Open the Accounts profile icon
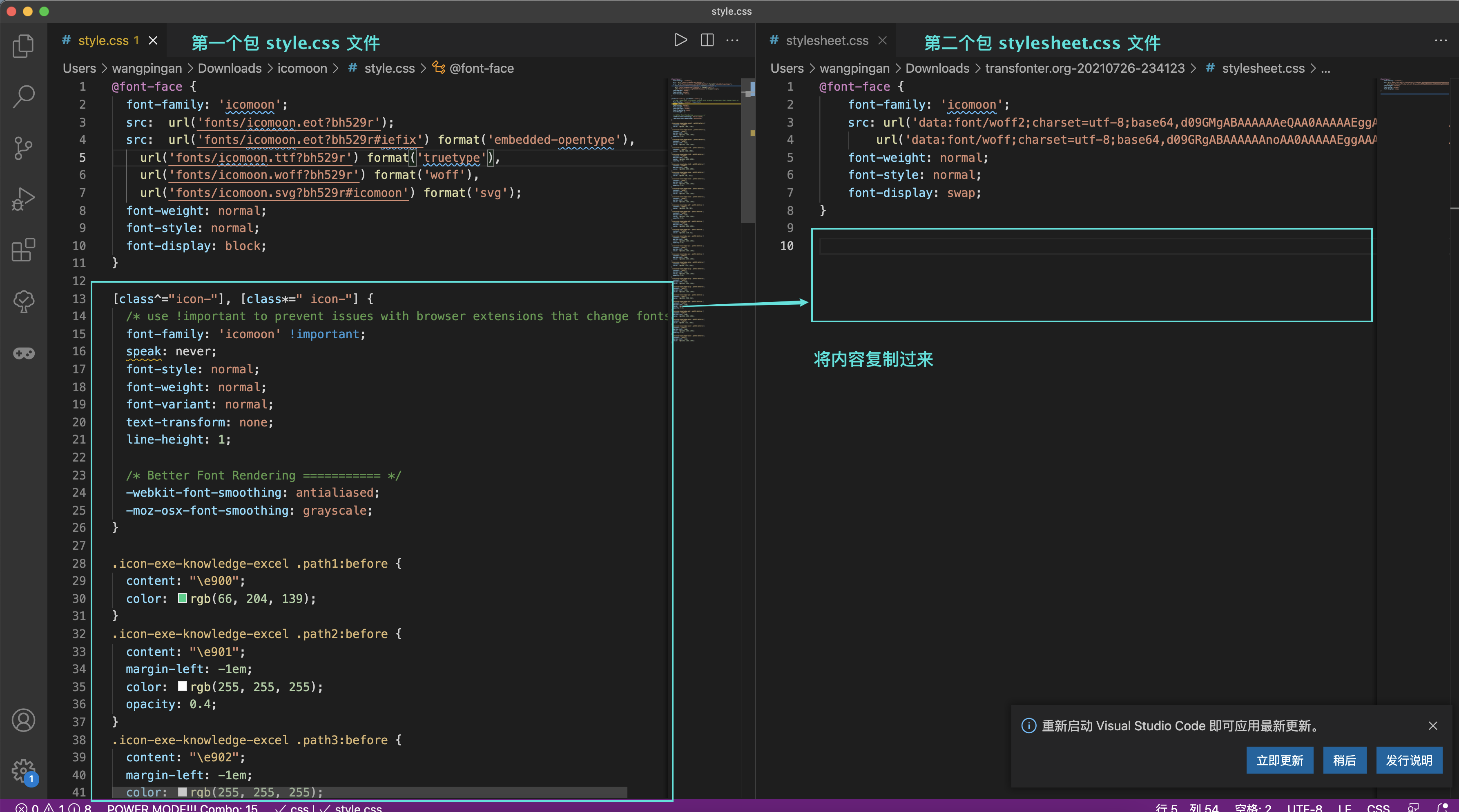Image resolution: width=1459 pixels, height=812 pixels. [x=23, y=720]
